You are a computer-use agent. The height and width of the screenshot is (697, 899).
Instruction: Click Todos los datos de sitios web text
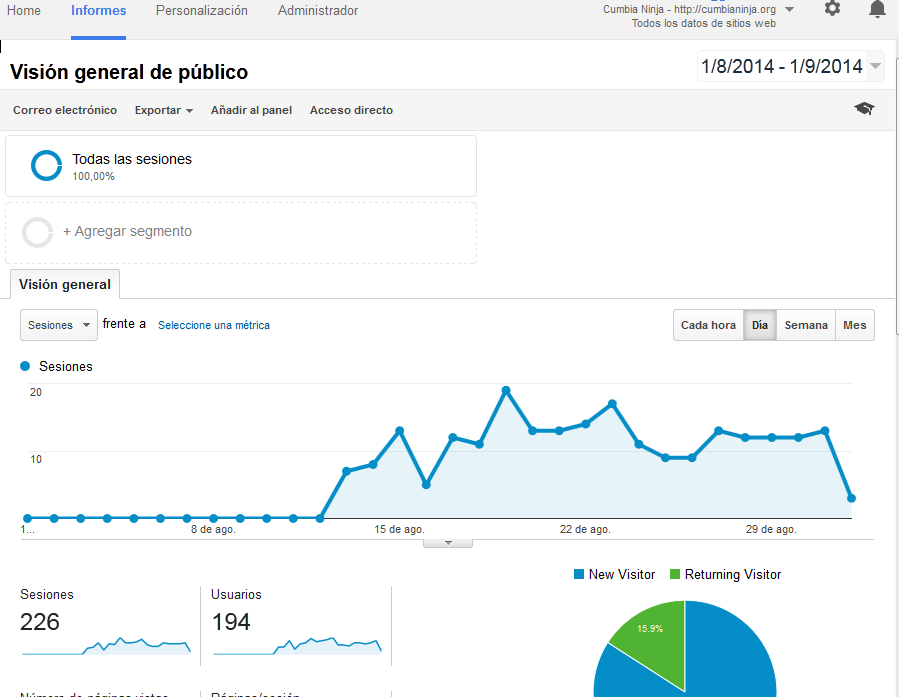coord(703,24)
